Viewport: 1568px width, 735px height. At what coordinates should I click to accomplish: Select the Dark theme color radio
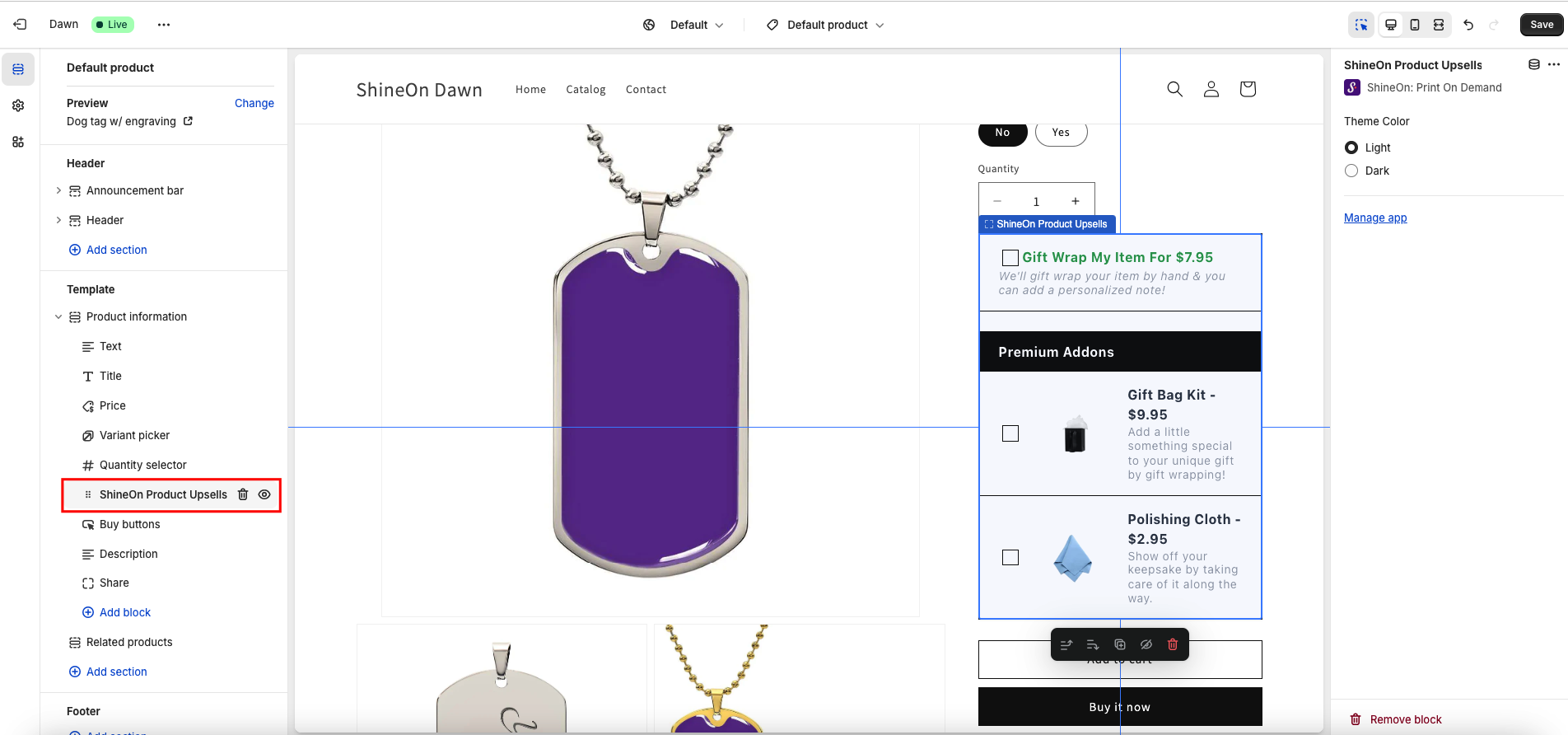(1351, 171)
